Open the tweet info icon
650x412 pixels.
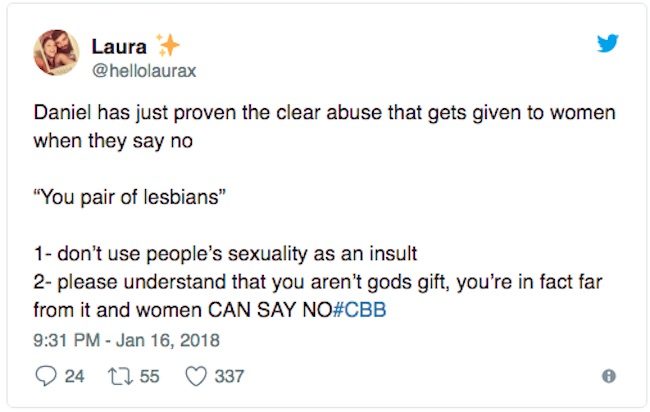pos(607,377)
